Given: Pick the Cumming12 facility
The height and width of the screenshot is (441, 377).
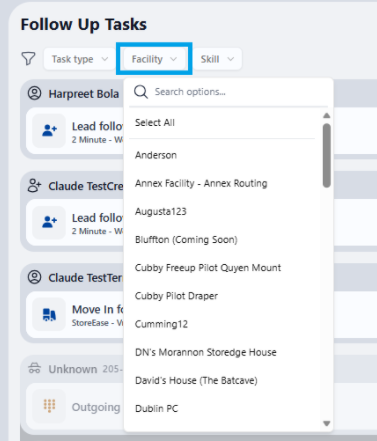Looking at the screenshot, I should coord(161,324).
